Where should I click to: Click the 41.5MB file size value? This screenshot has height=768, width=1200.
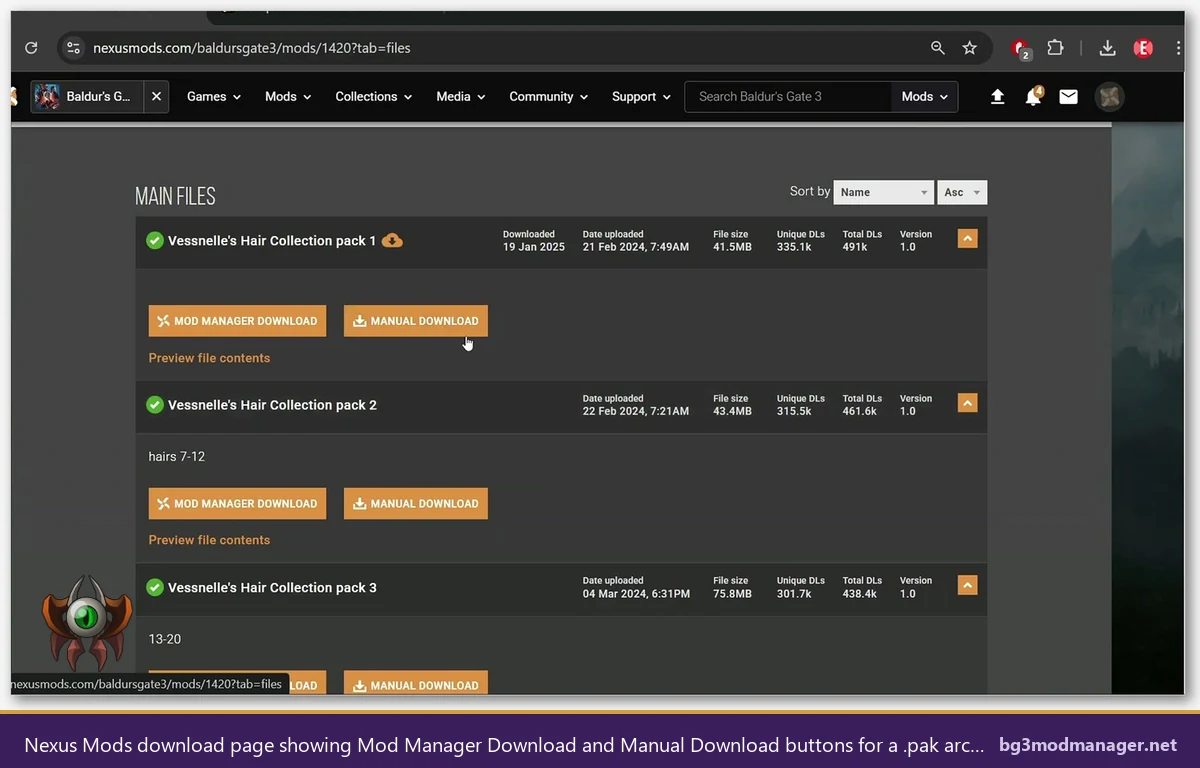click(x=732, y=247)
